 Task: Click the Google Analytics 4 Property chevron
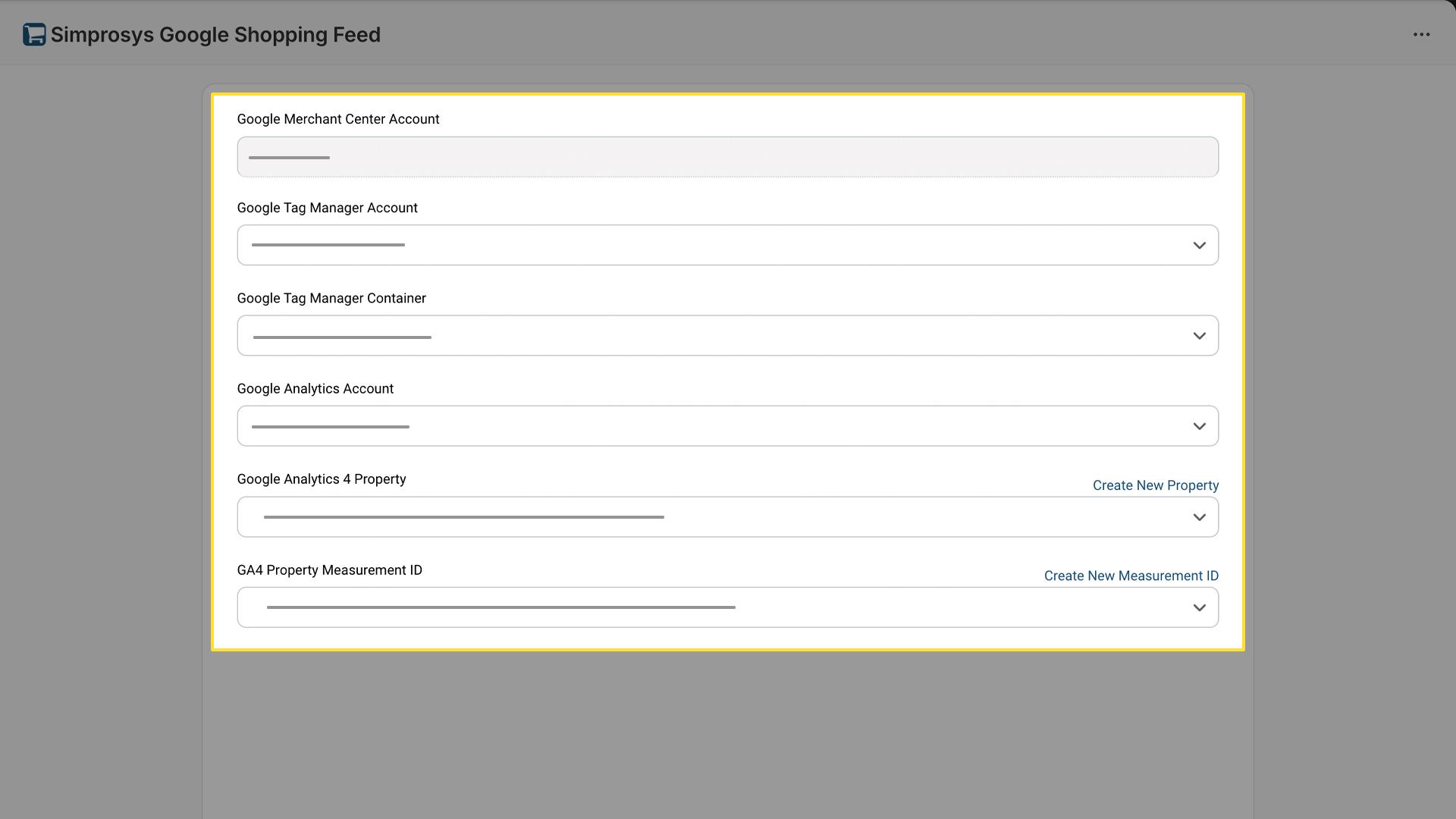[x=1199, y=516]
